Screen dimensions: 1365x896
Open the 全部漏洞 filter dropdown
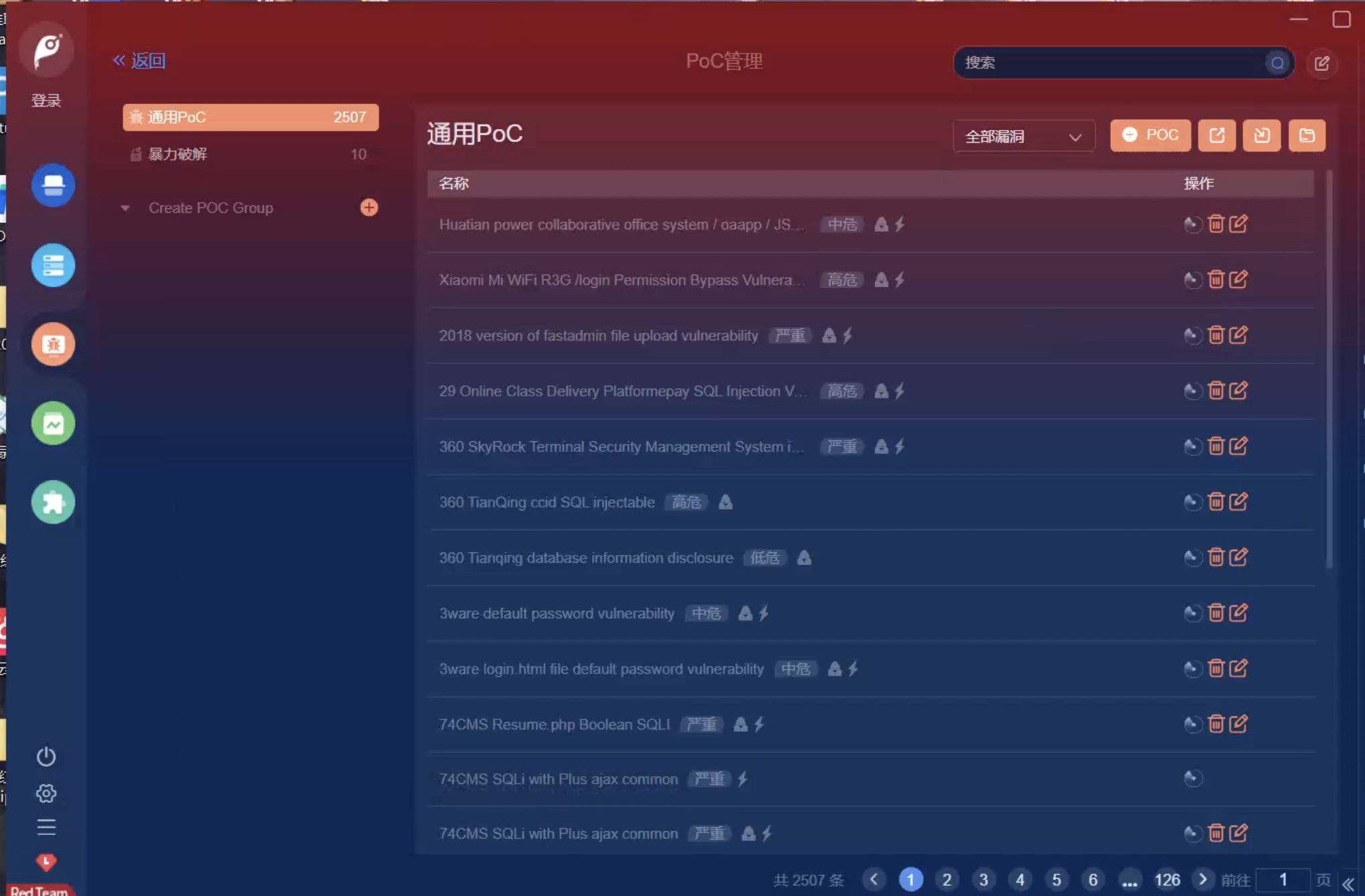pos(1023,136)
